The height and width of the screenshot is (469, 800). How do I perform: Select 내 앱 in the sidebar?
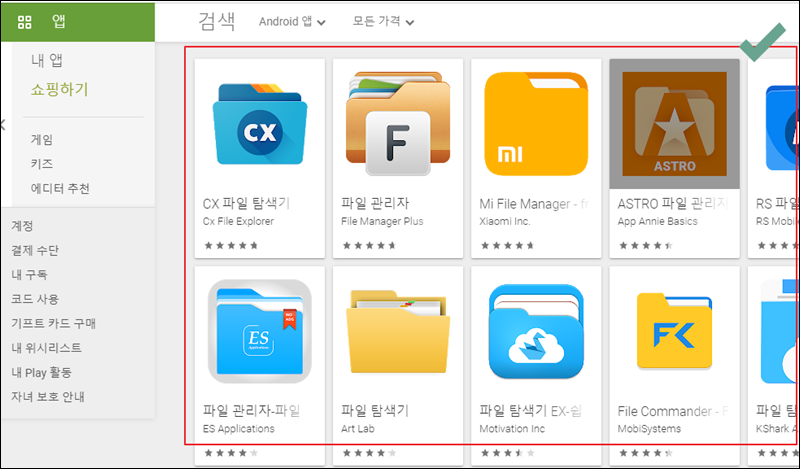(x=47, y=61)
